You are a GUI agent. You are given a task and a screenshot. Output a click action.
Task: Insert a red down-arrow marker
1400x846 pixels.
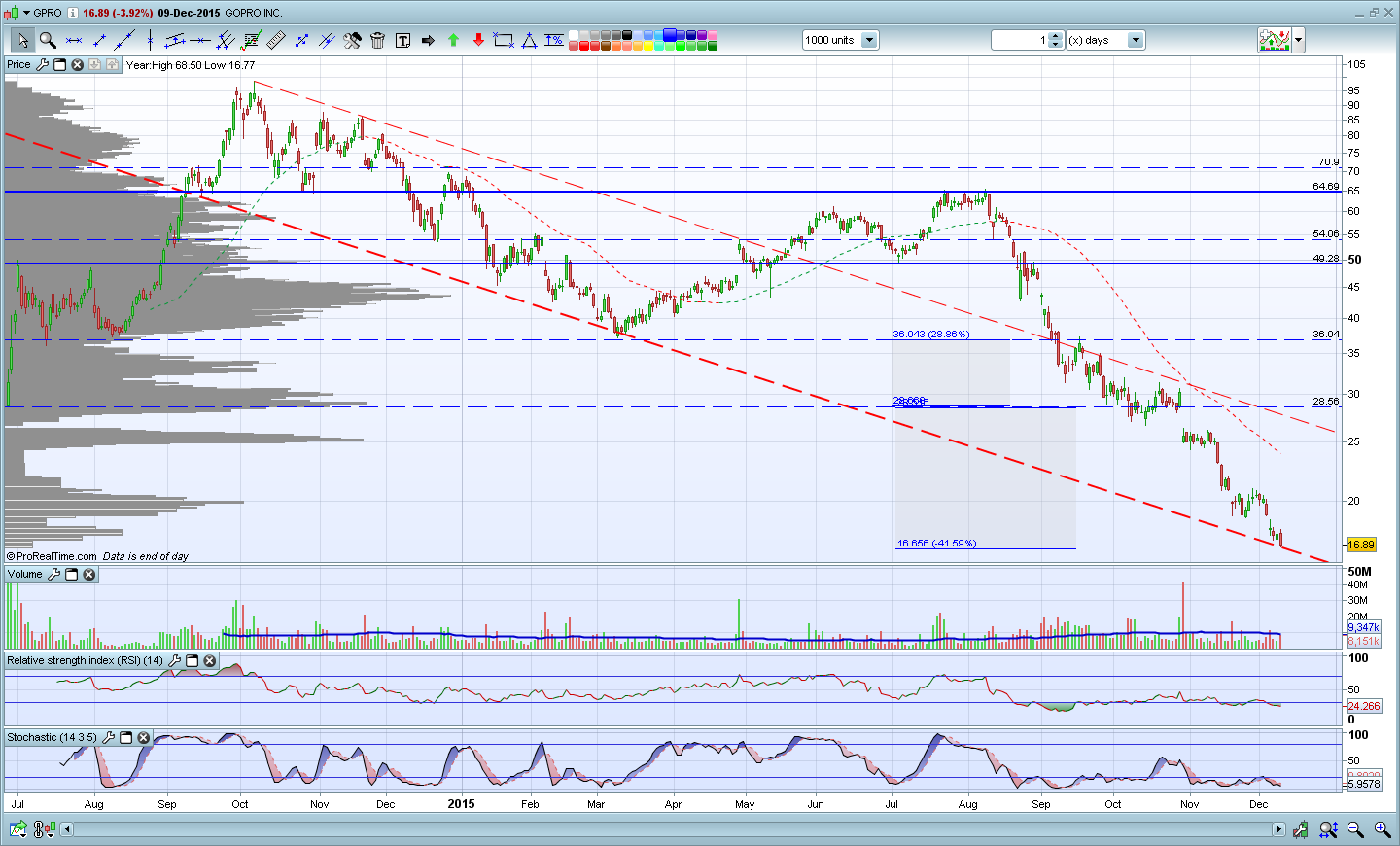tap(478, 40)
